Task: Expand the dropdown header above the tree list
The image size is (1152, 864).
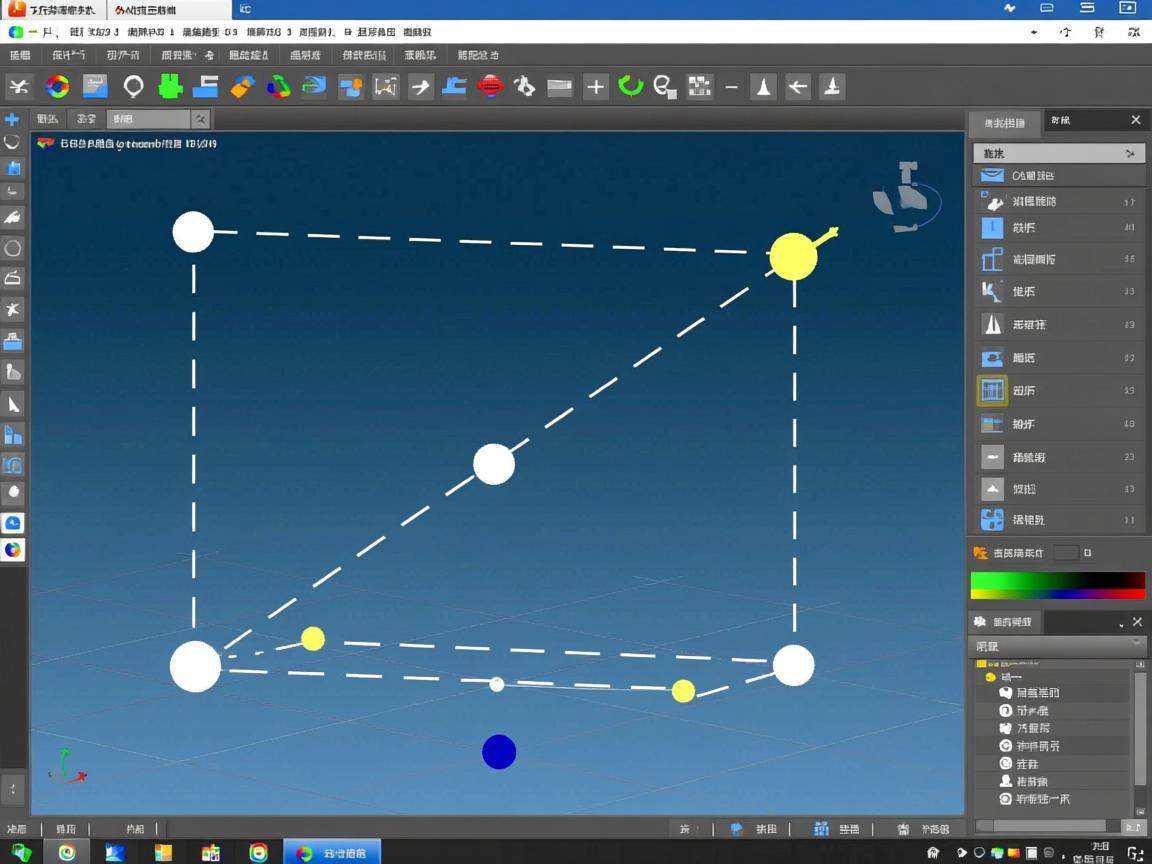Action: tap(1136, 645)
